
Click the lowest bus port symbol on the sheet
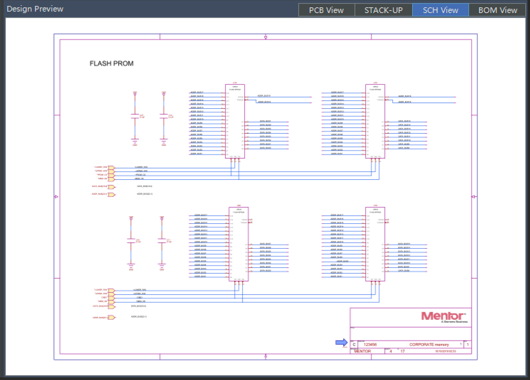(x=112, y=317)
